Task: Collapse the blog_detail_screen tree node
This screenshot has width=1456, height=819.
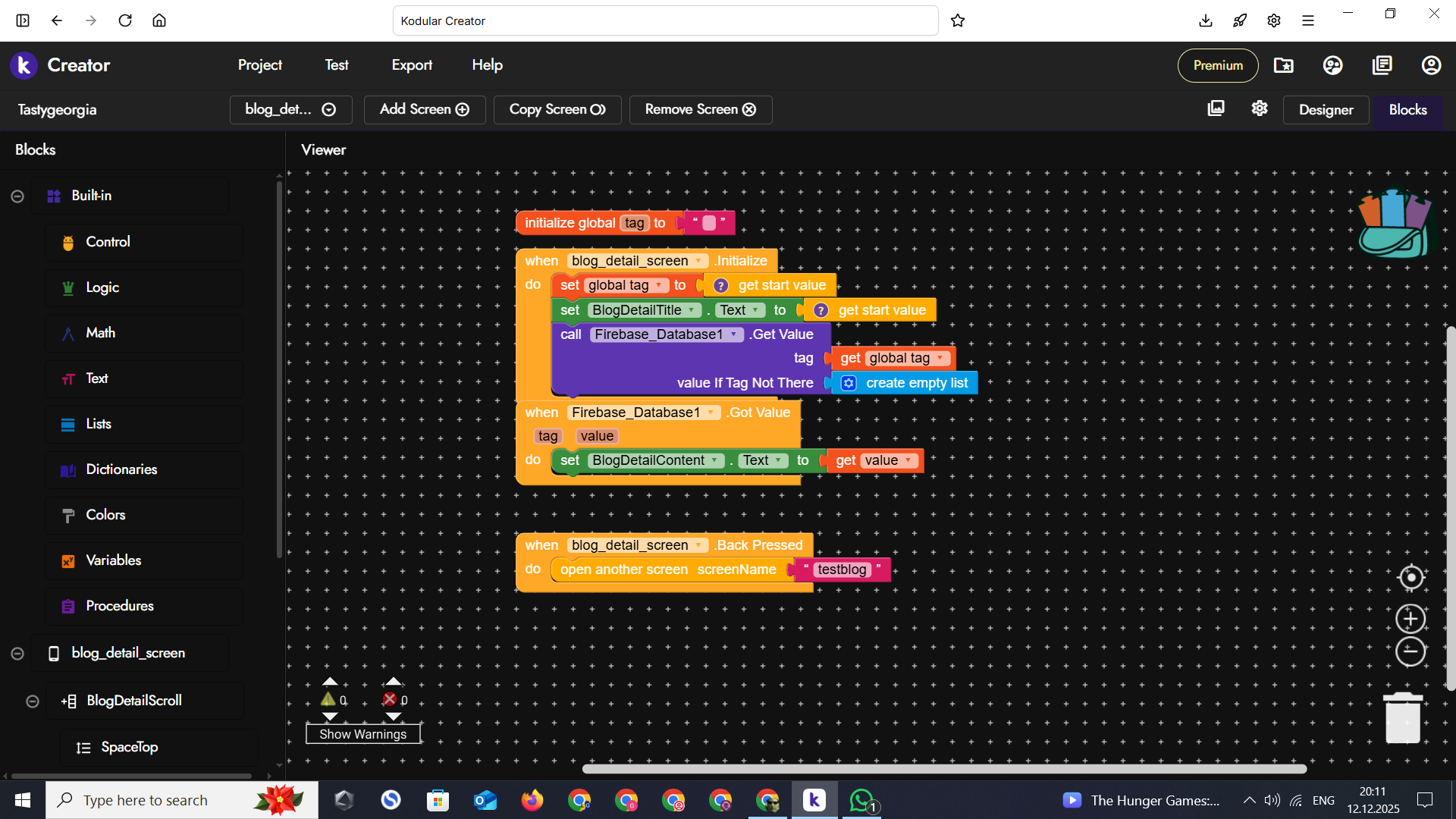Action: point(17,654)
